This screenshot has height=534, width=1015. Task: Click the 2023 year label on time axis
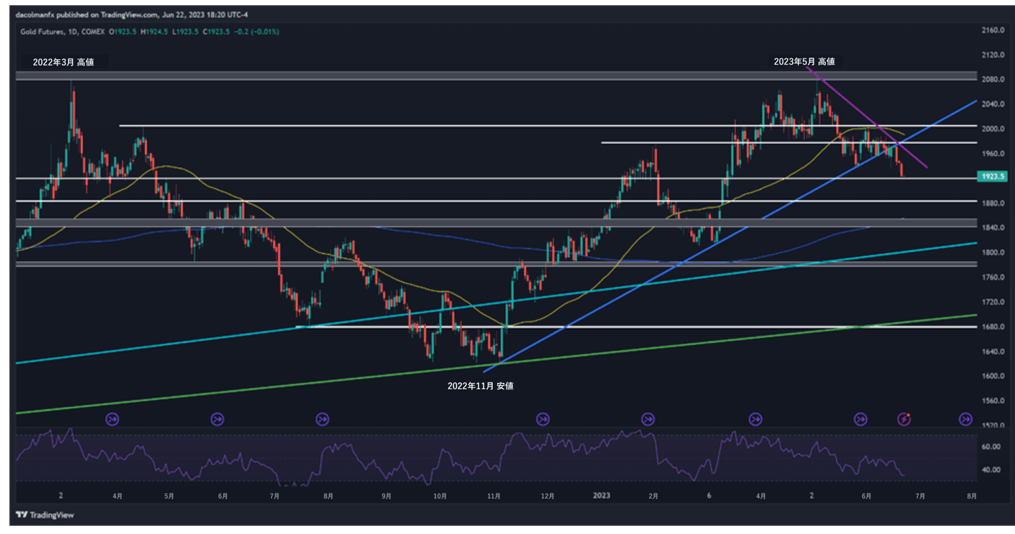tap(601, 496)
